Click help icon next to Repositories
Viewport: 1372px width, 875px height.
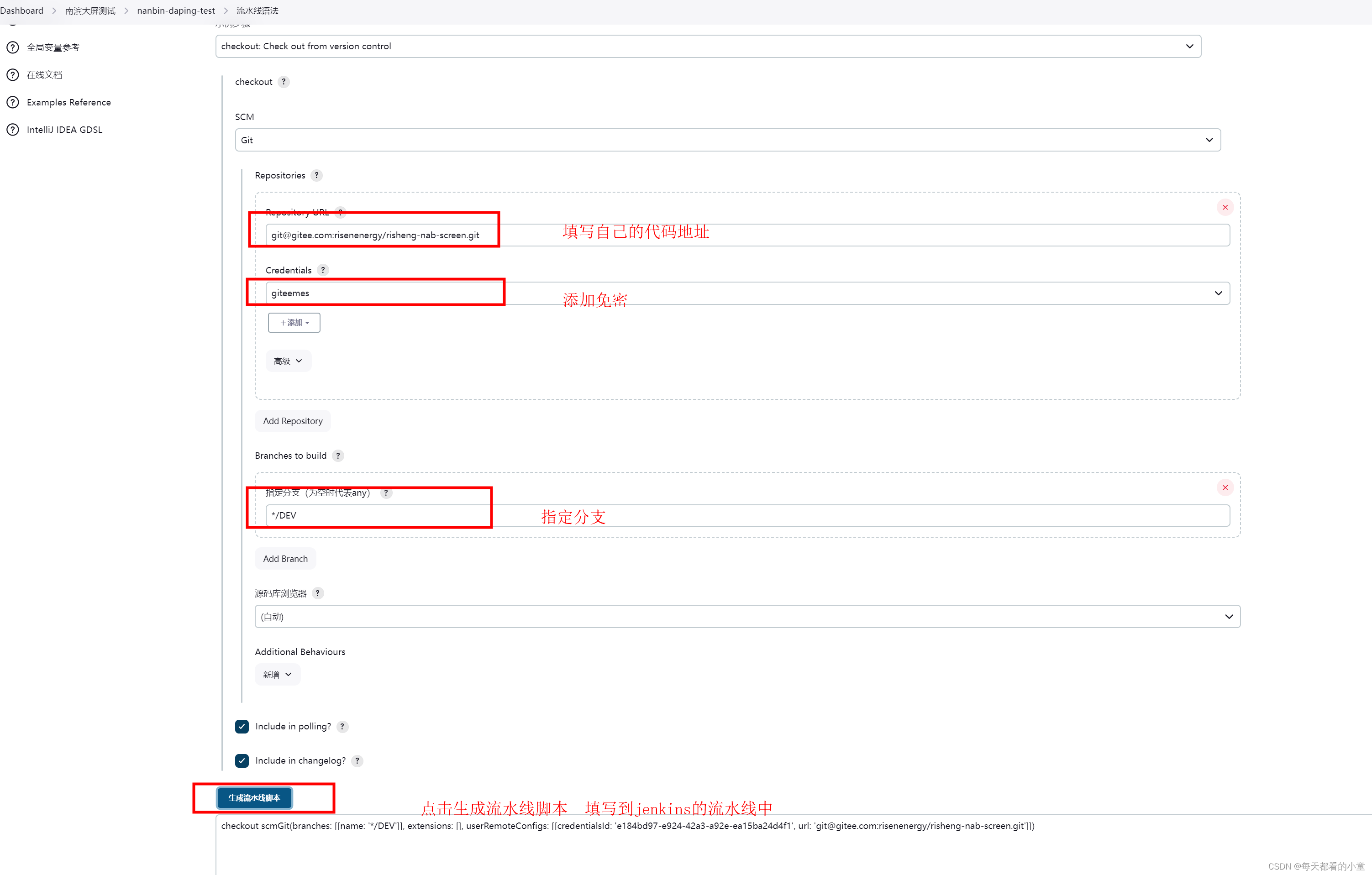pos(317,175)
